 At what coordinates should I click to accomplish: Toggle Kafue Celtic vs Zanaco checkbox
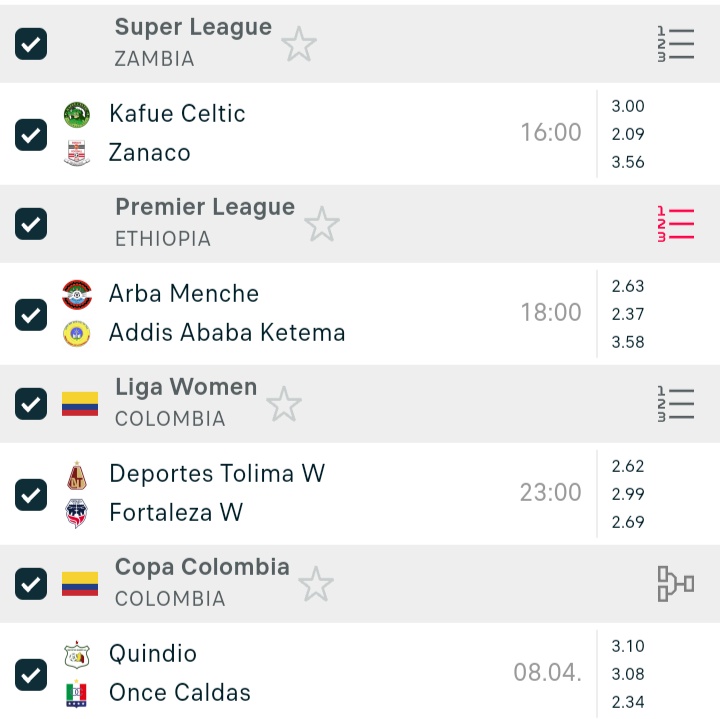31,134
